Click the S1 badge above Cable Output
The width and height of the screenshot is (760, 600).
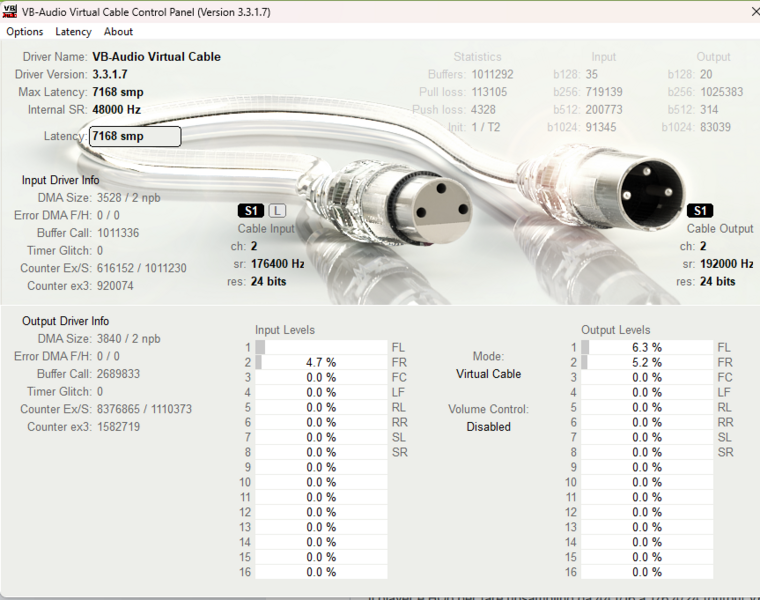coord(700,211)
